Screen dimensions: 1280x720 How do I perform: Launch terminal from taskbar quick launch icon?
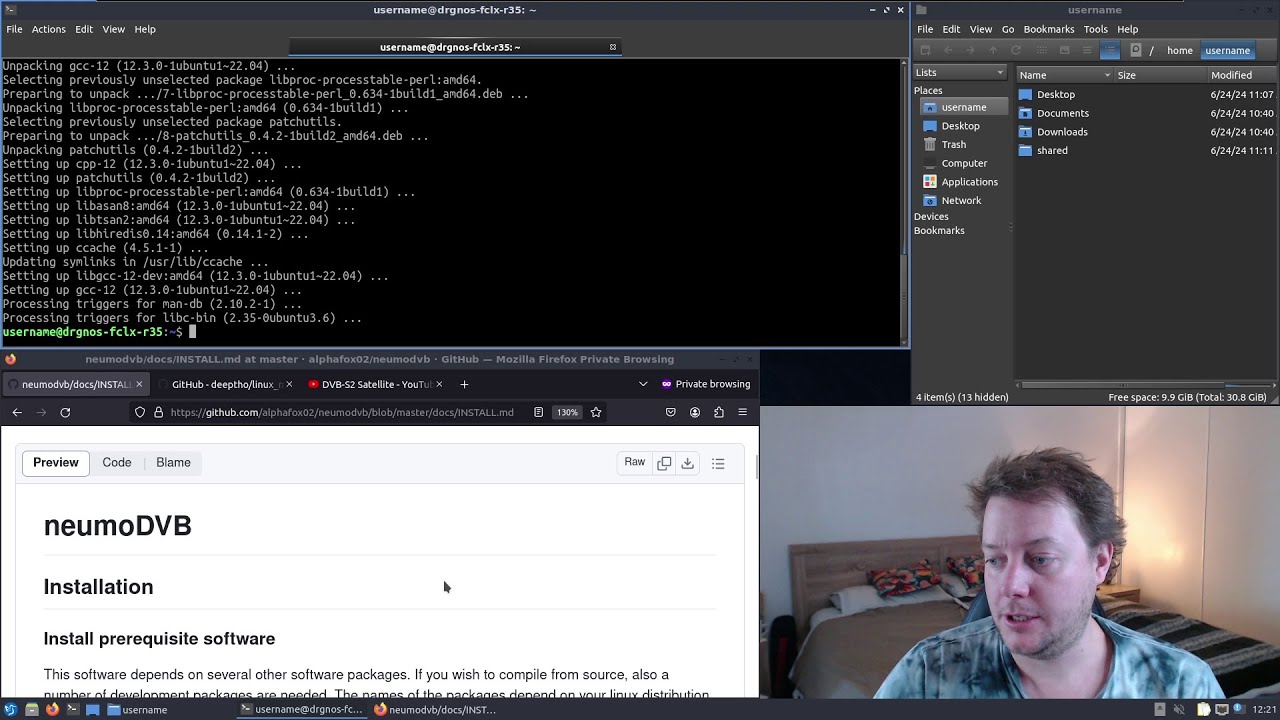tap(72, 710)
